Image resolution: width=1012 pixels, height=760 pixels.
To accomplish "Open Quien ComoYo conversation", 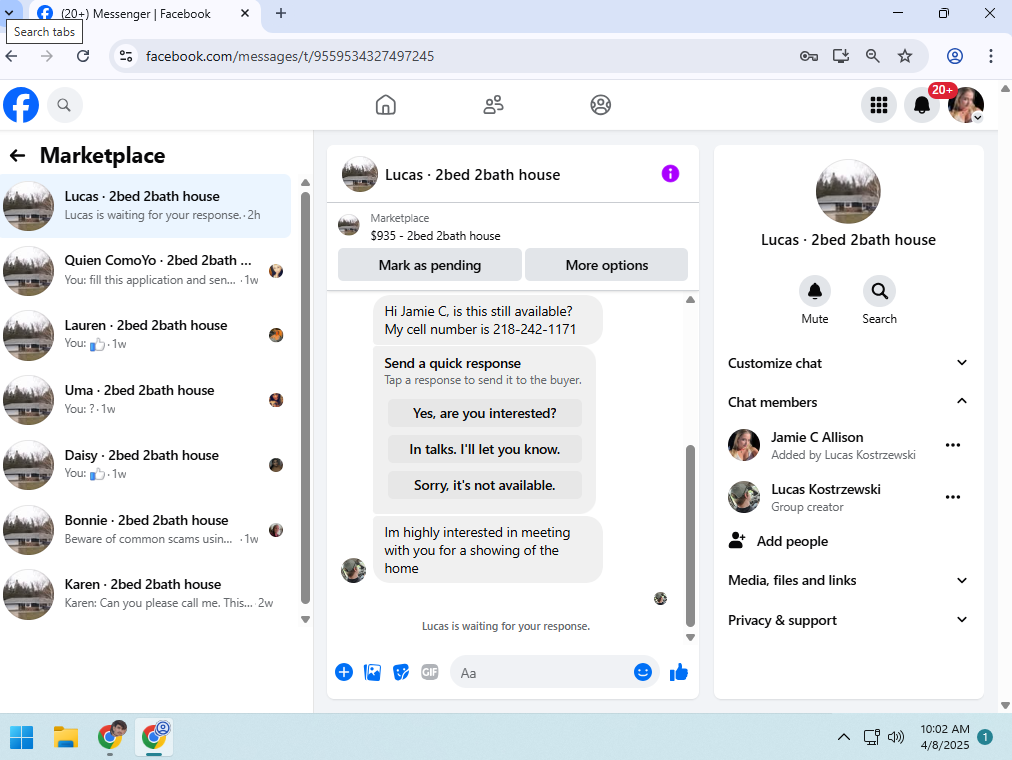I will click(146, 270).
